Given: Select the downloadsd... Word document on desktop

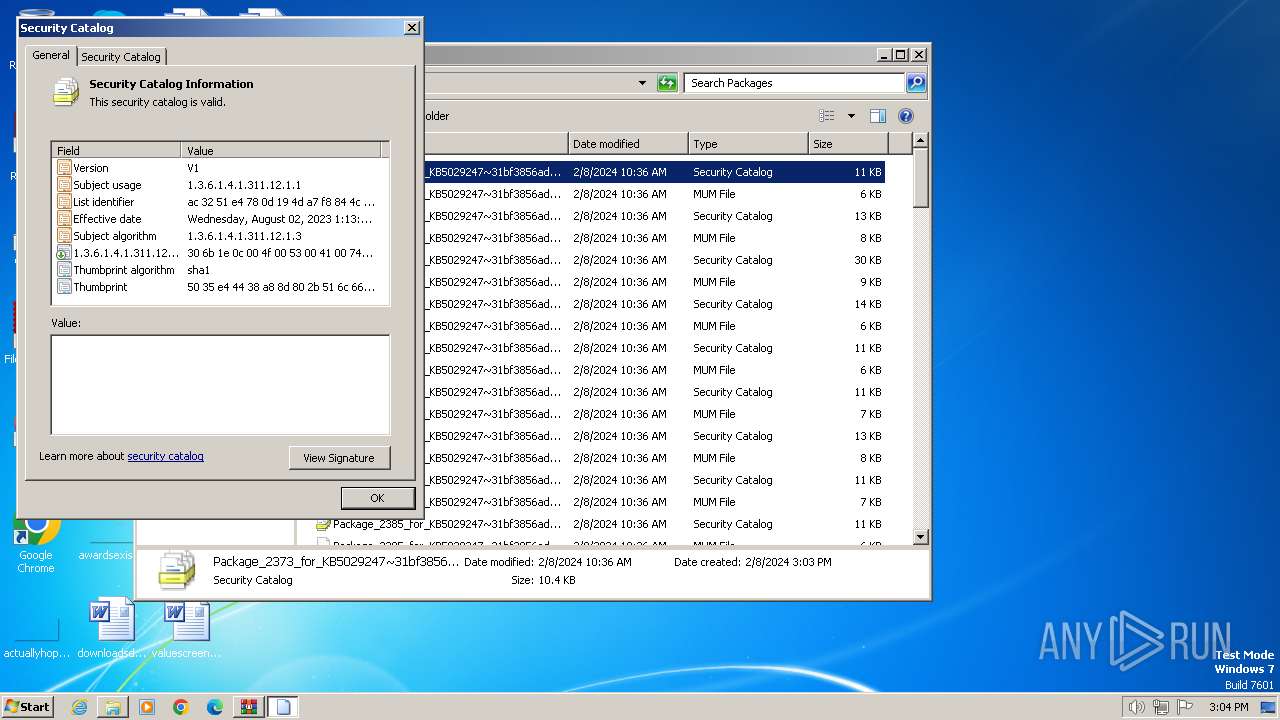Looking at the screenshot, I should pos(112,628).
